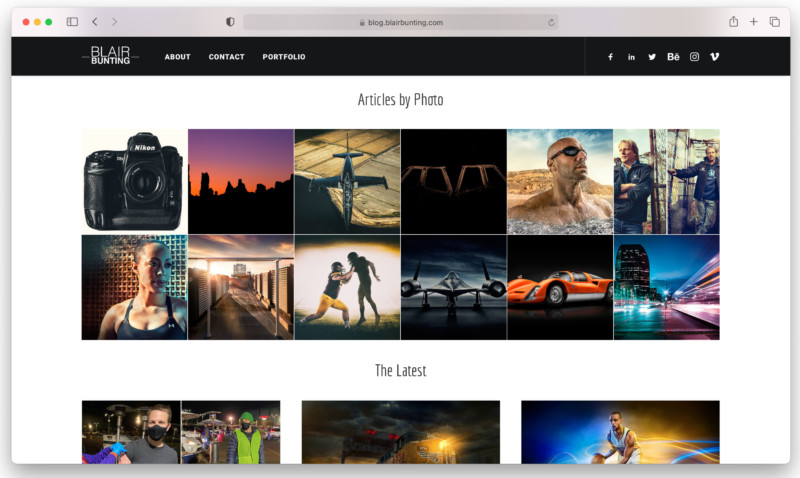Open the Vimeo profile icon

point(714,57)
